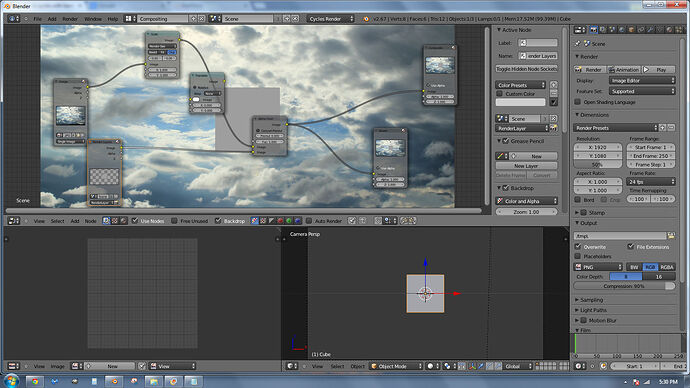The height and width of the screenshot is (388, 690).
Task: Open the Modifiers wrench tab icon
Action: point(650,30)
